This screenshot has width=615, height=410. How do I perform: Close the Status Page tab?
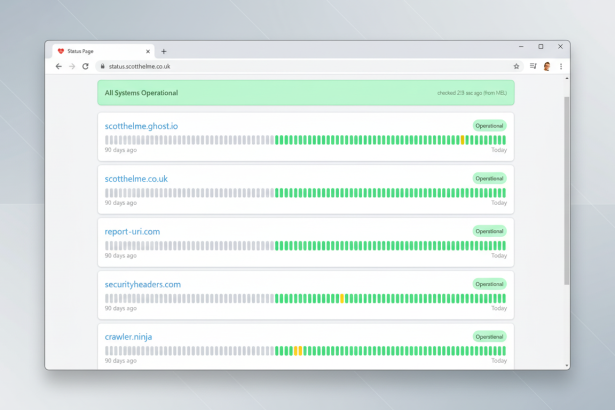[x=148, y=51]
